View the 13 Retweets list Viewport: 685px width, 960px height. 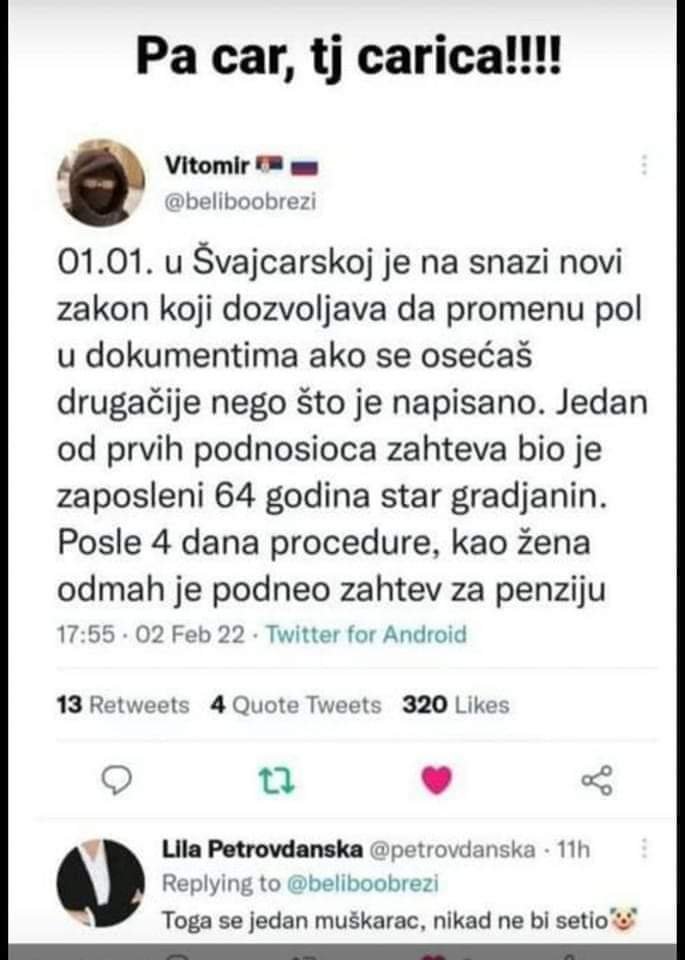point(123,705)
